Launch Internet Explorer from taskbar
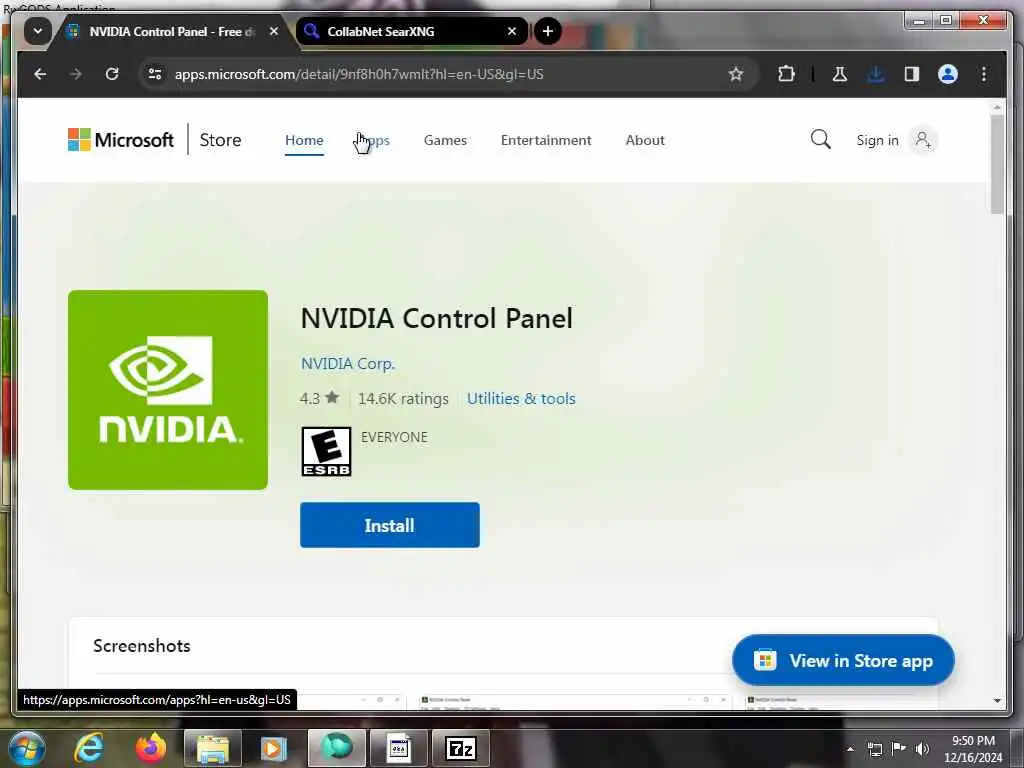This screenshot has height=768, width=1024. click(x=89, y=748)
